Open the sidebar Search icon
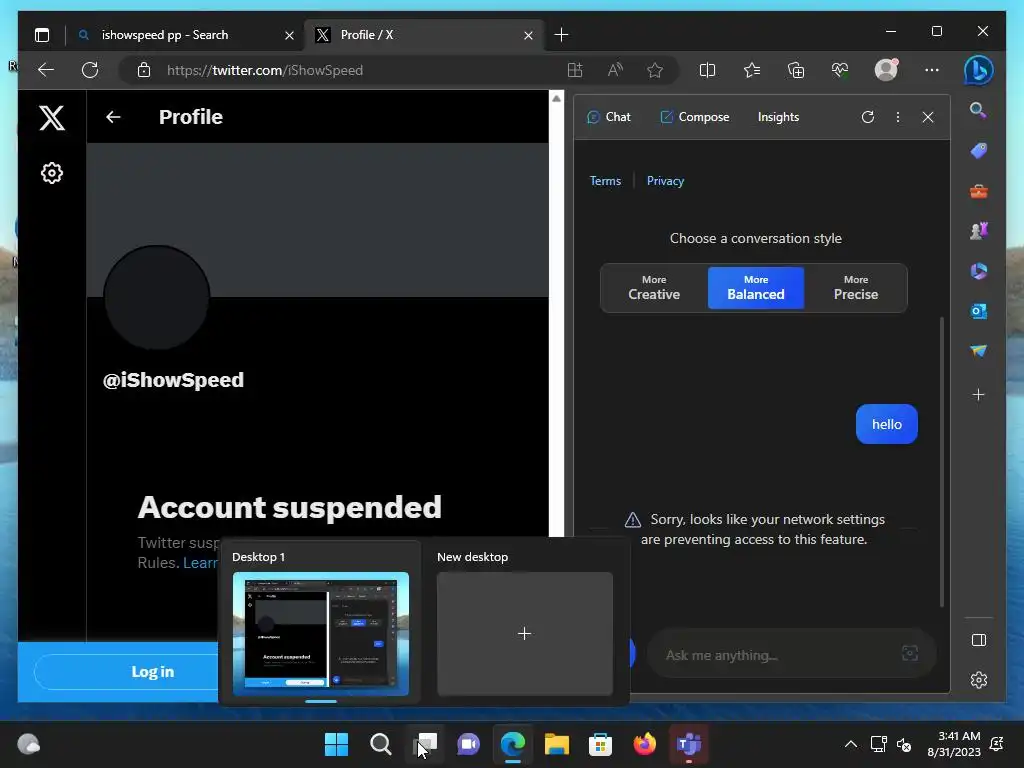 click(978, 110)
